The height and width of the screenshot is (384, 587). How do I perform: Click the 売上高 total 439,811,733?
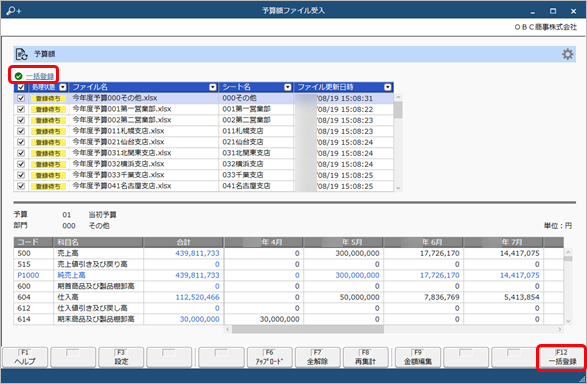click(x=197, y=253)
